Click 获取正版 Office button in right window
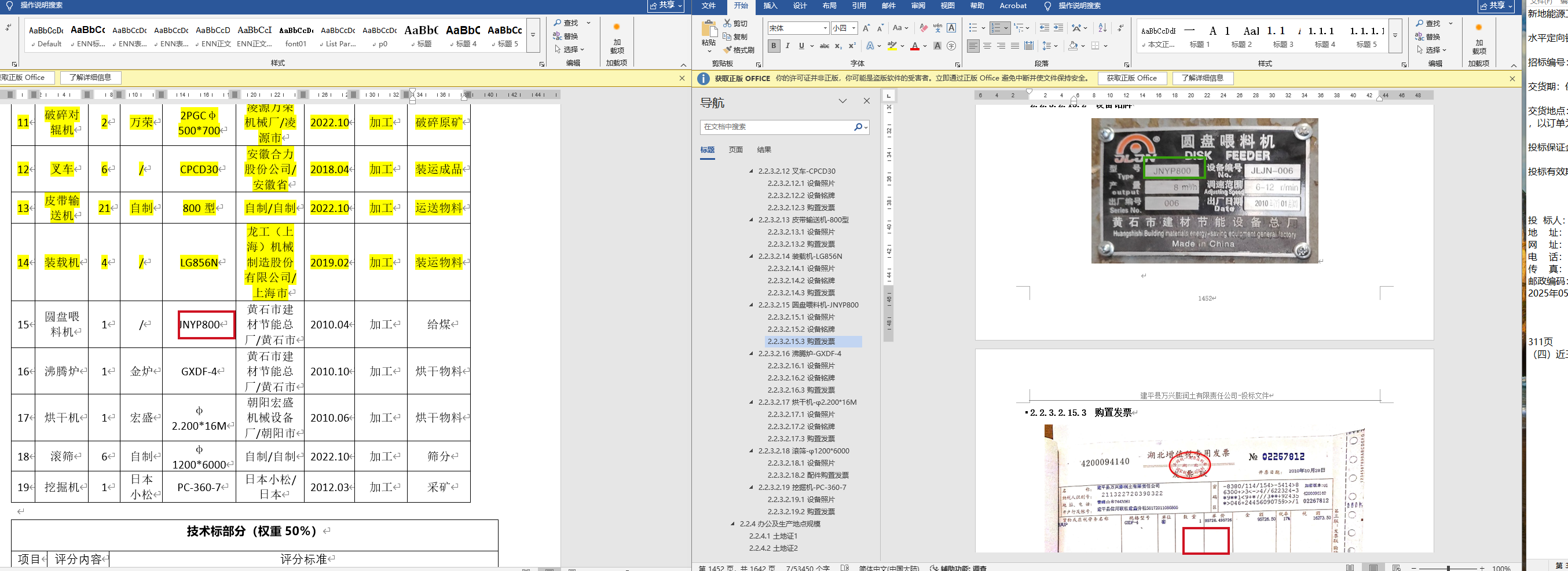This screenshot has width=1568, height=571. [1131, 78]
